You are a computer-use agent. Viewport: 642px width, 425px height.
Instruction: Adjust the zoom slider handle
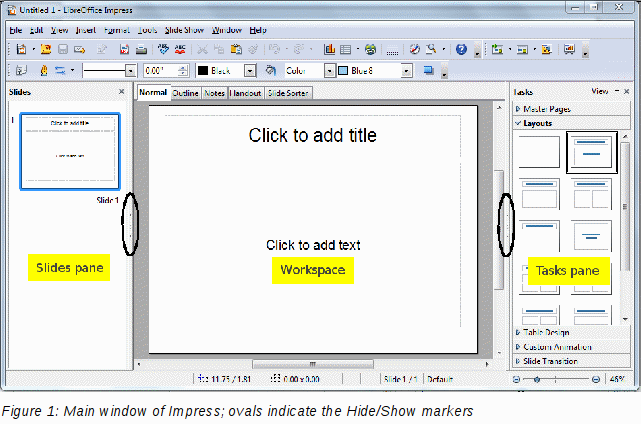coord(537,380)
